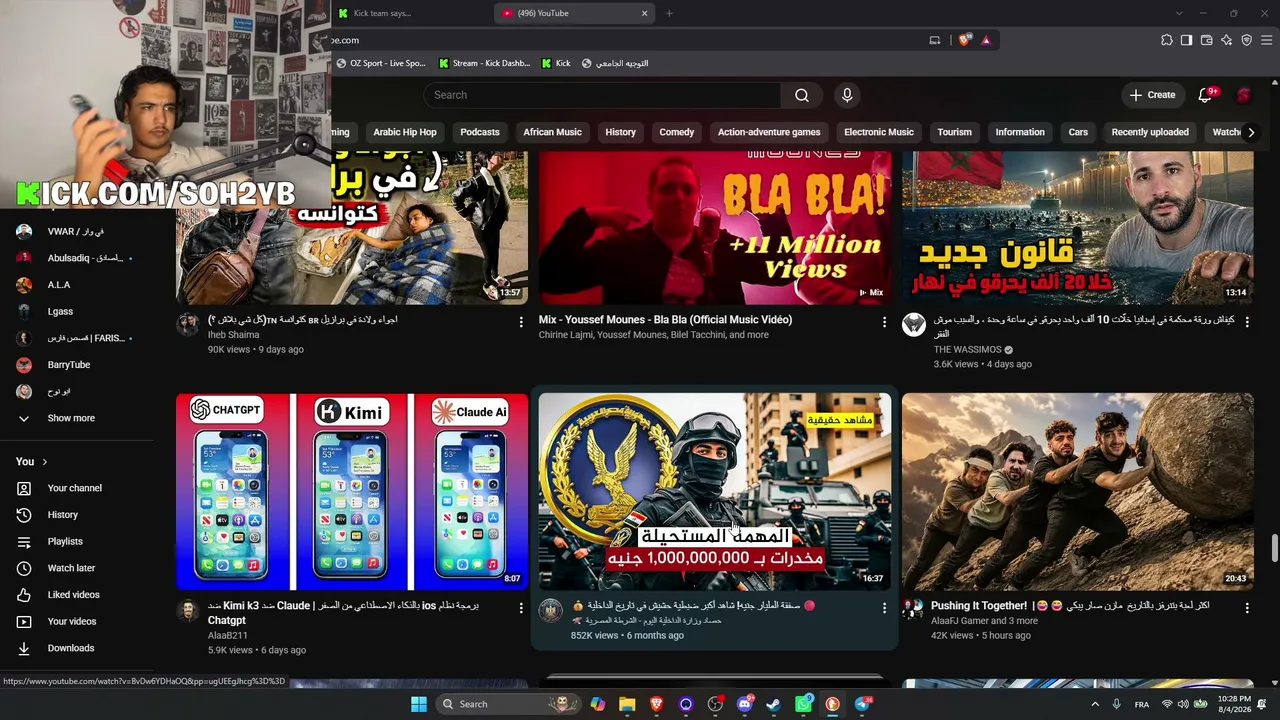The height and width of the screenshot is (720, 1280).
Task: Select the Electronic Music chip
Action: point(879,132)
